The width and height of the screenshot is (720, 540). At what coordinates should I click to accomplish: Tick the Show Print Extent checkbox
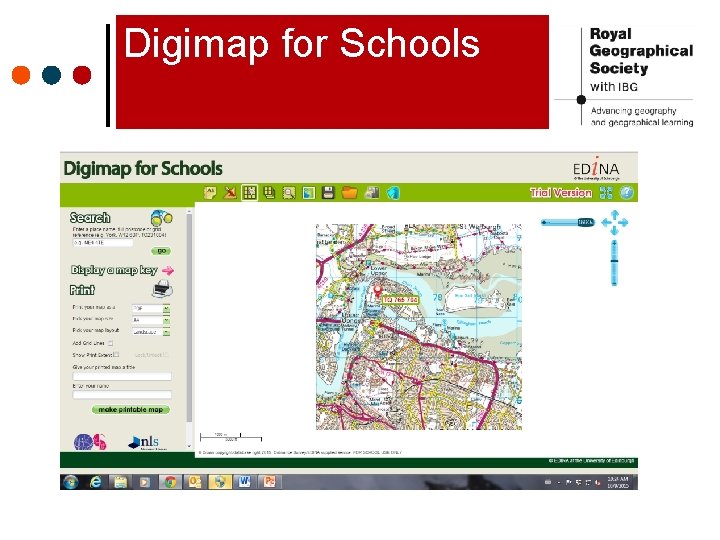point(117,354)
